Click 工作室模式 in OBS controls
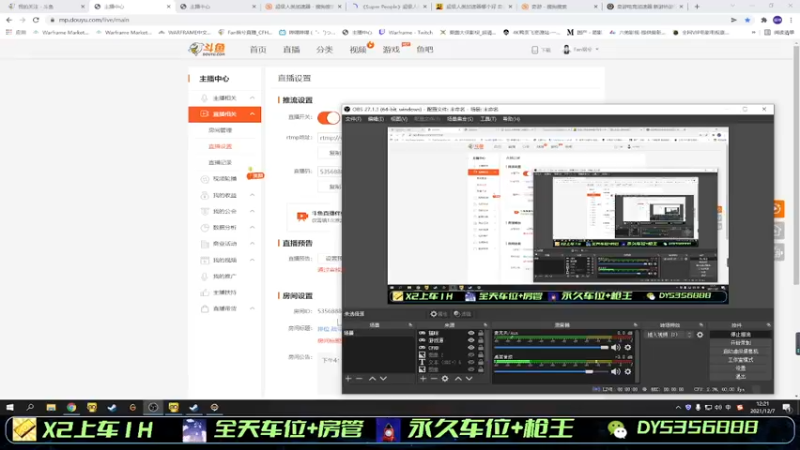 point(740,360)
